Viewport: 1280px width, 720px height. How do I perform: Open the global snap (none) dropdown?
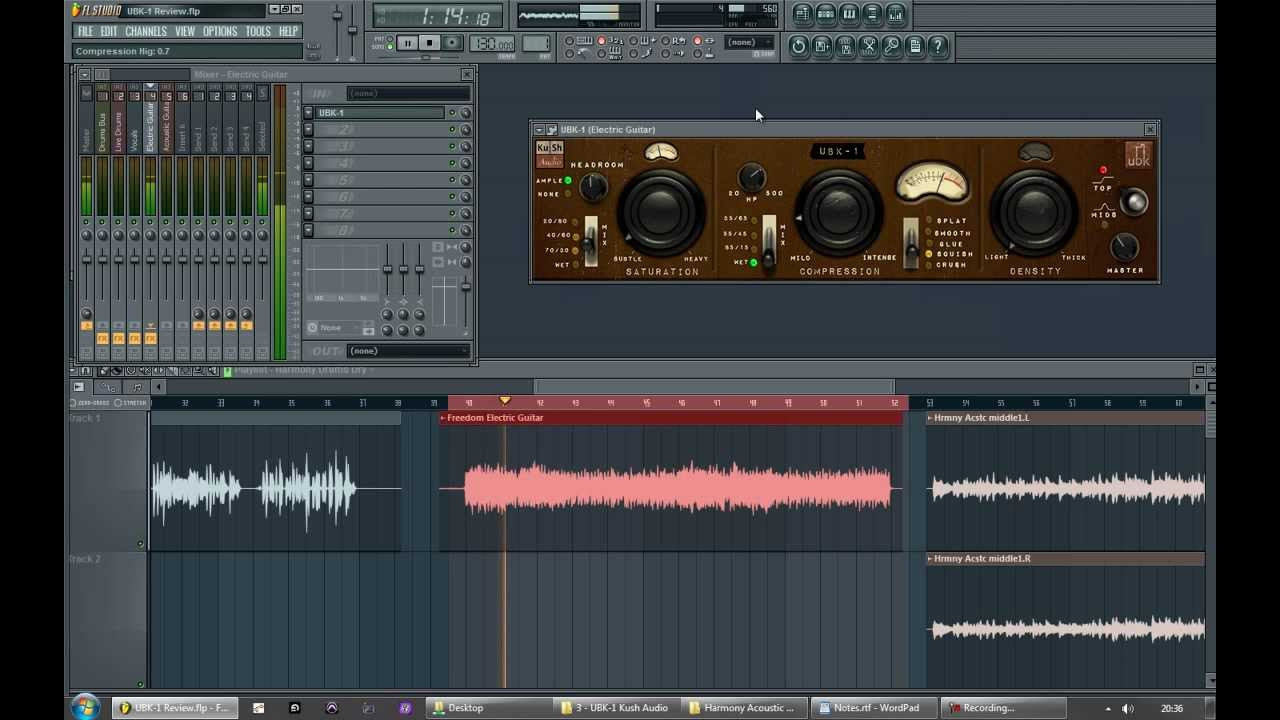pos(751,42)
